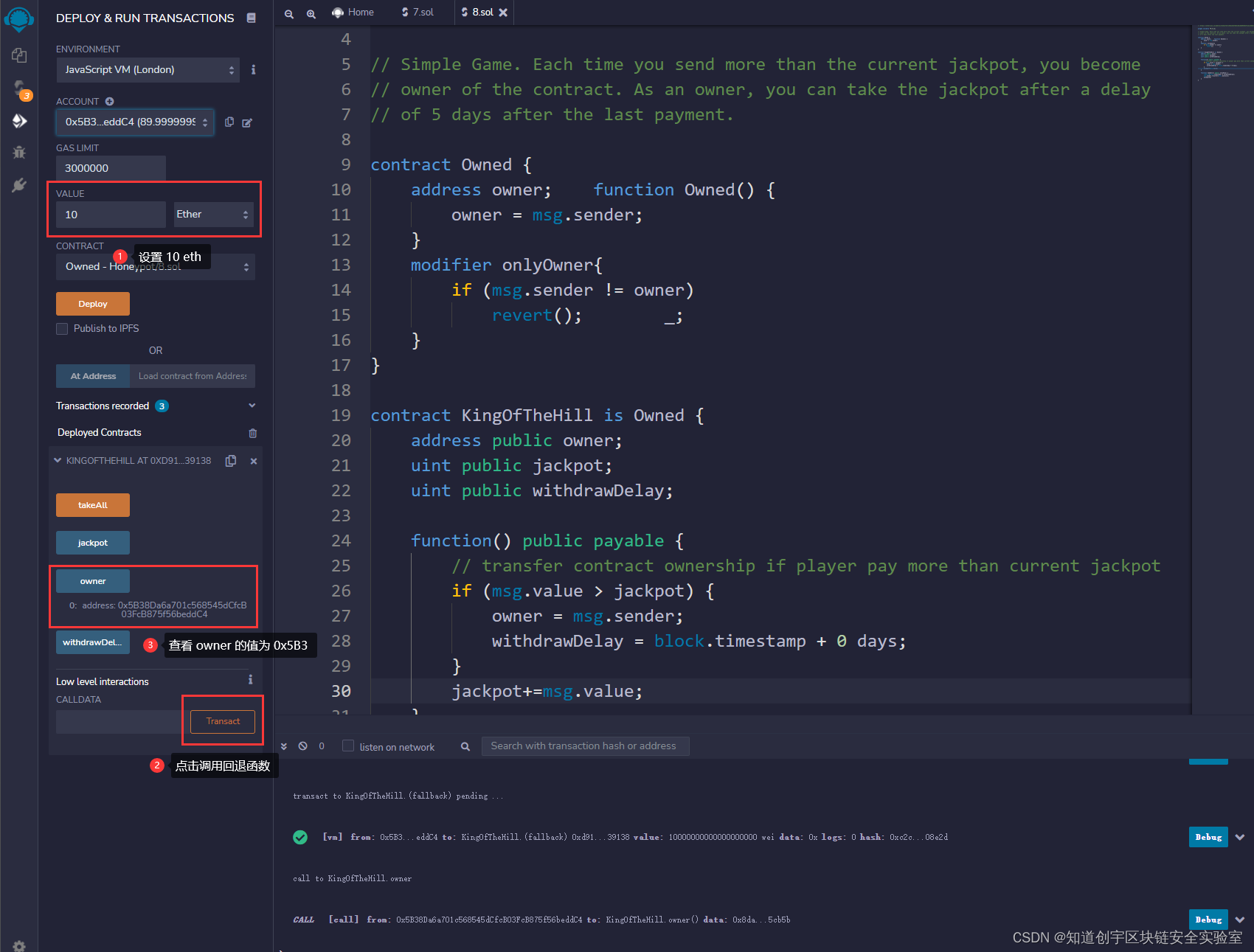Viewport: 1254px width, 952px height.
Task: Expand the Transactions recorded section
Action: 252,406
